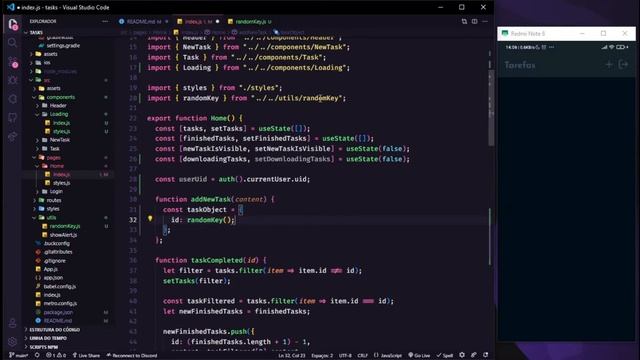Click the notifications bell in status bar
Image resolution: width=640 pixels, height=360 pixels.
click(486, 356)
